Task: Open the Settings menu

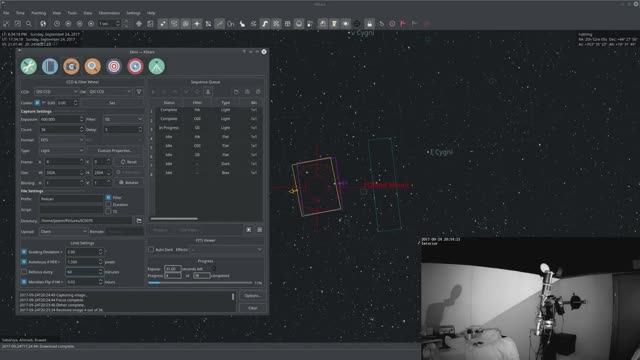Action: click(133, 13)
